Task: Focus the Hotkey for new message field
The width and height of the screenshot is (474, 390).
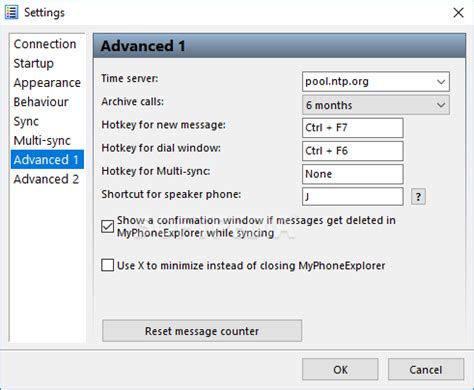Action: 353,128
